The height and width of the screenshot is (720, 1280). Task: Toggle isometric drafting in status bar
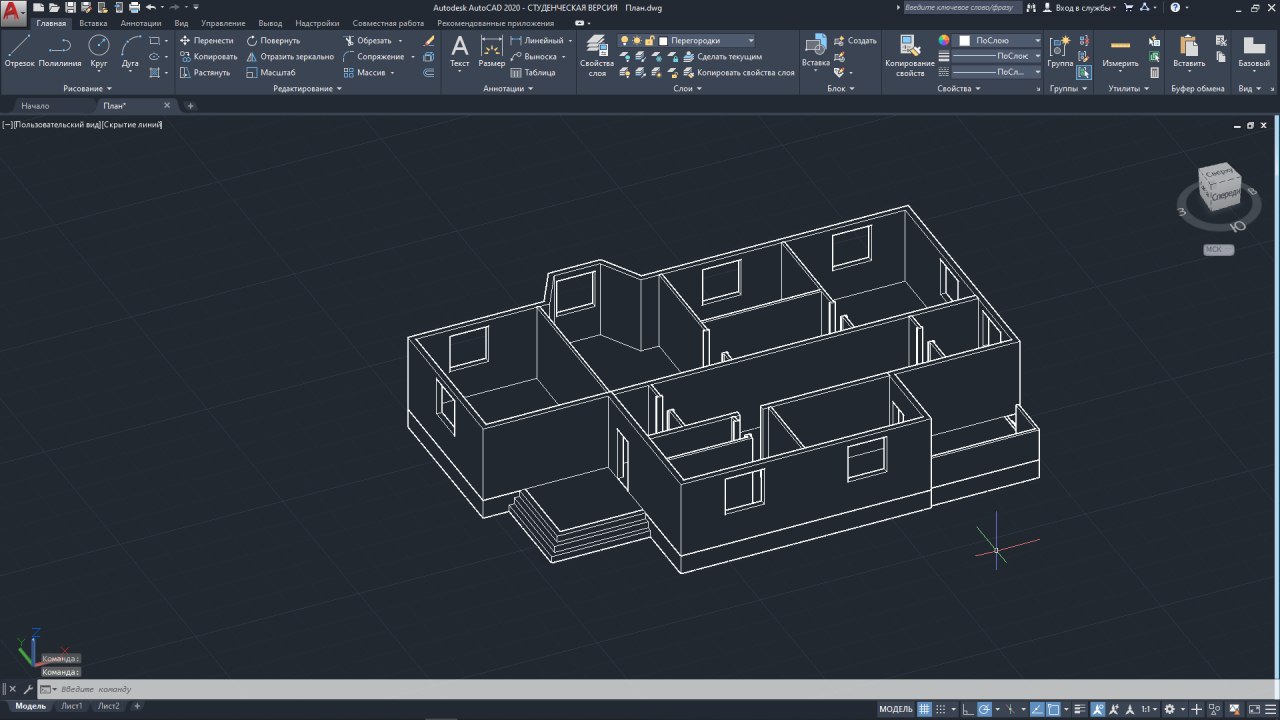click(1011, 709)
